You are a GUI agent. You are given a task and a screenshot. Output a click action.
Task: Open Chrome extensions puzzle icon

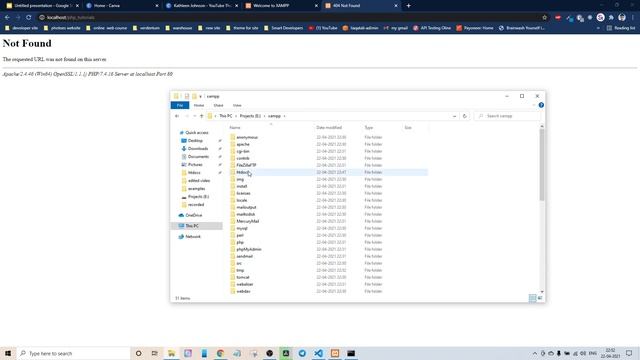[611, 18]
